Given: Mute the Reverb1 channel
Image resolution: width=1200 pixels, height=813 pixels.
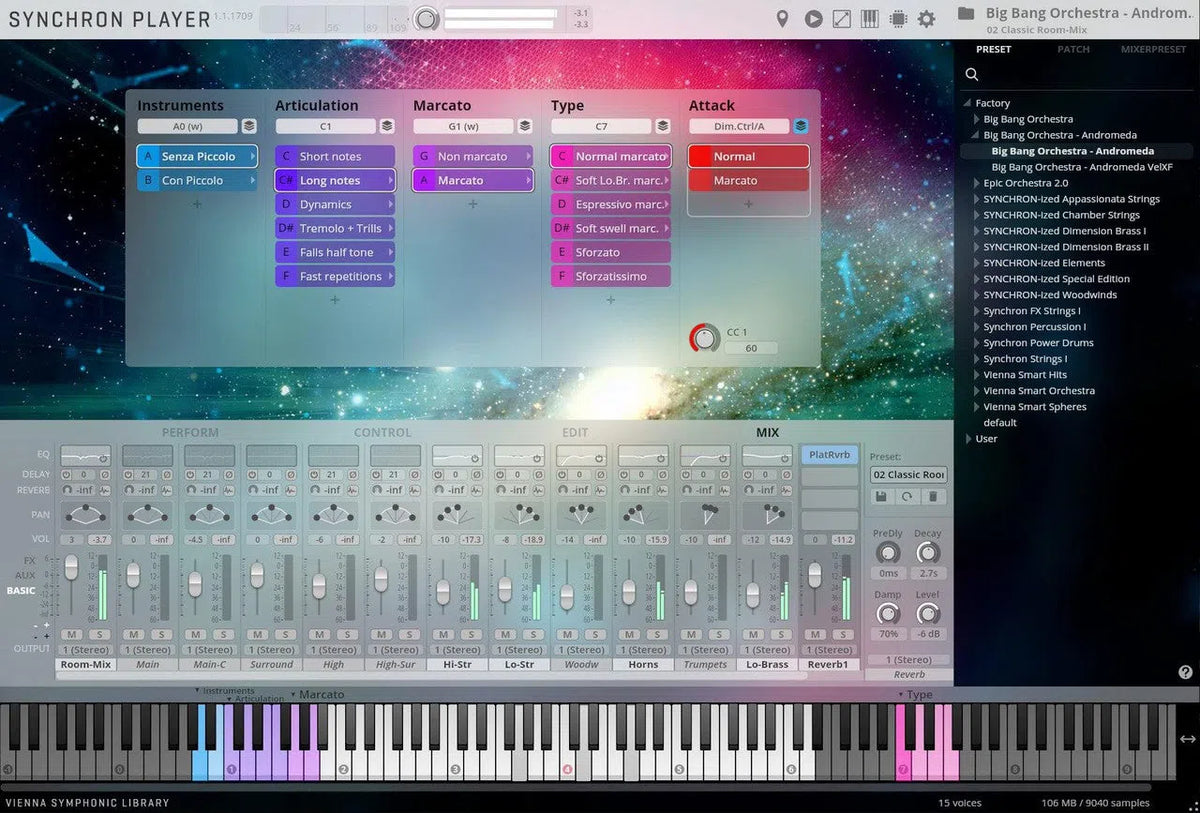Looking at the screenshot, I should tap(815, 634).
